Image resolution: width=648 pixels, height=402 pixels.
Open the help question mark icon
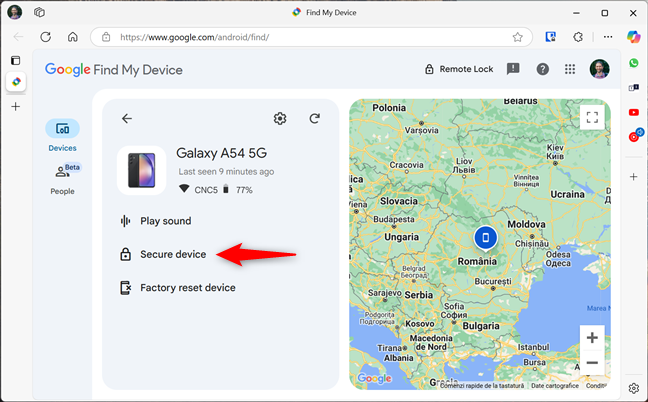point(543,69)
